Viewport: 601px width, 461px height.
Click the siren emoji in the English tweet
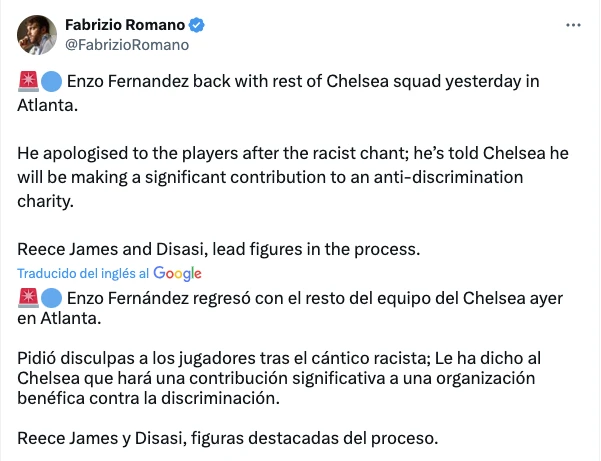[28, 80]
